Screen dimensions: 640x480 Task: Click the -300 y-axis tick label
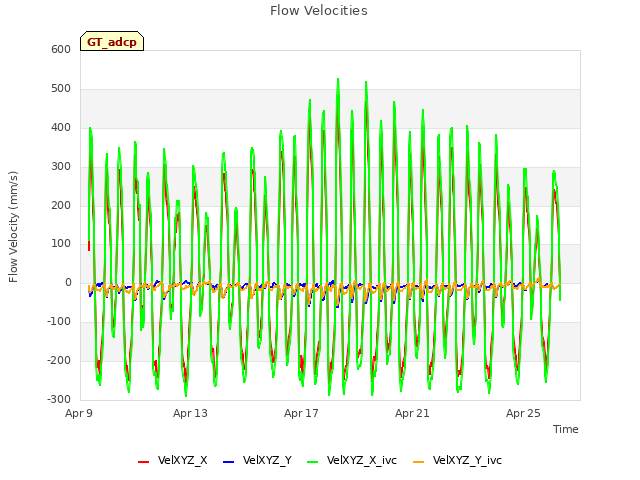[59, 399]
